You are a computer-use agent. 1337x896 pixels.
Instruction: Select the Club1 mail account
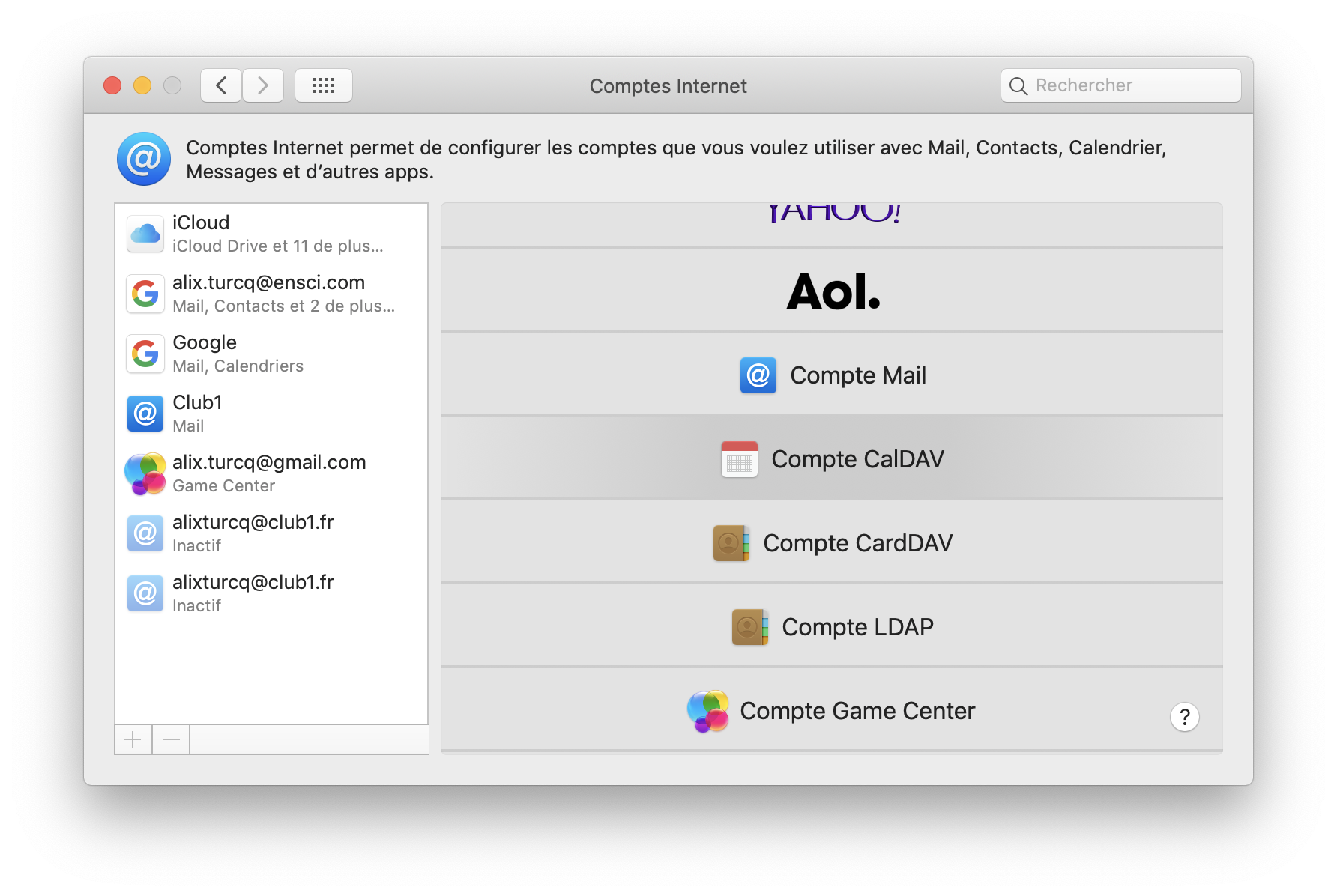click(x=271, y=414)
